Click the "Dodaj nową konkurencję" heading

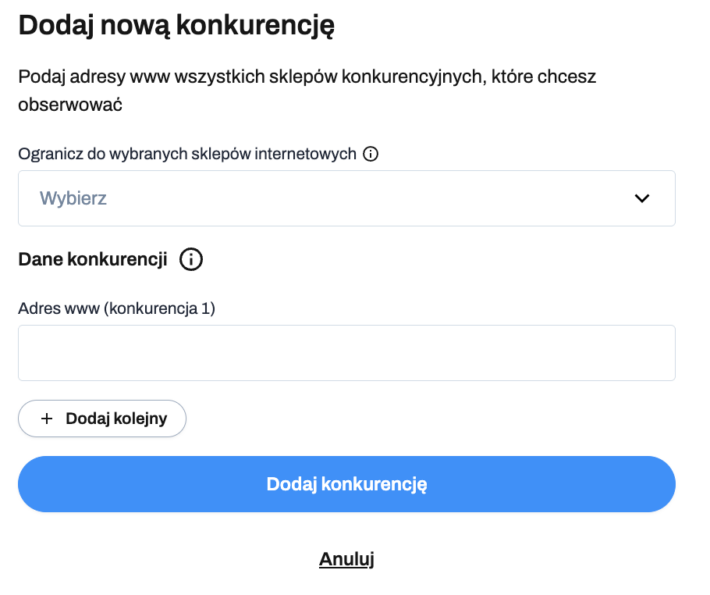click(x=176, y=27)
